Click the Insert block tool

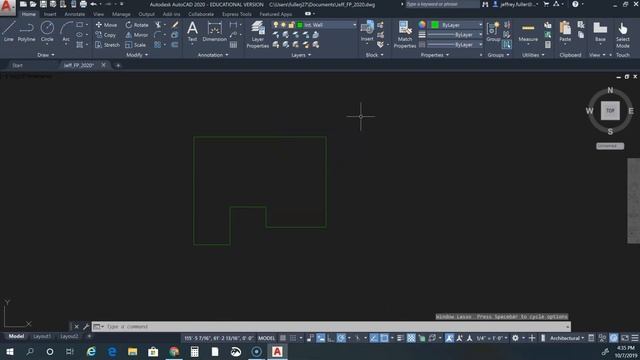click(x=367, y=31)
